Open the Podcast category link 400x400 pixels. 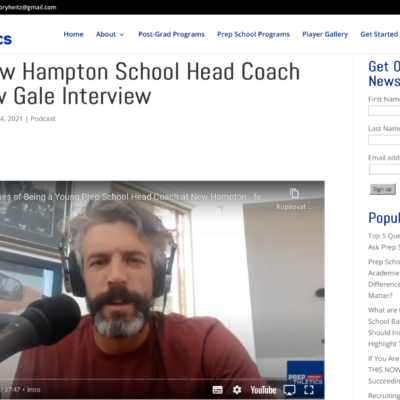43,119
